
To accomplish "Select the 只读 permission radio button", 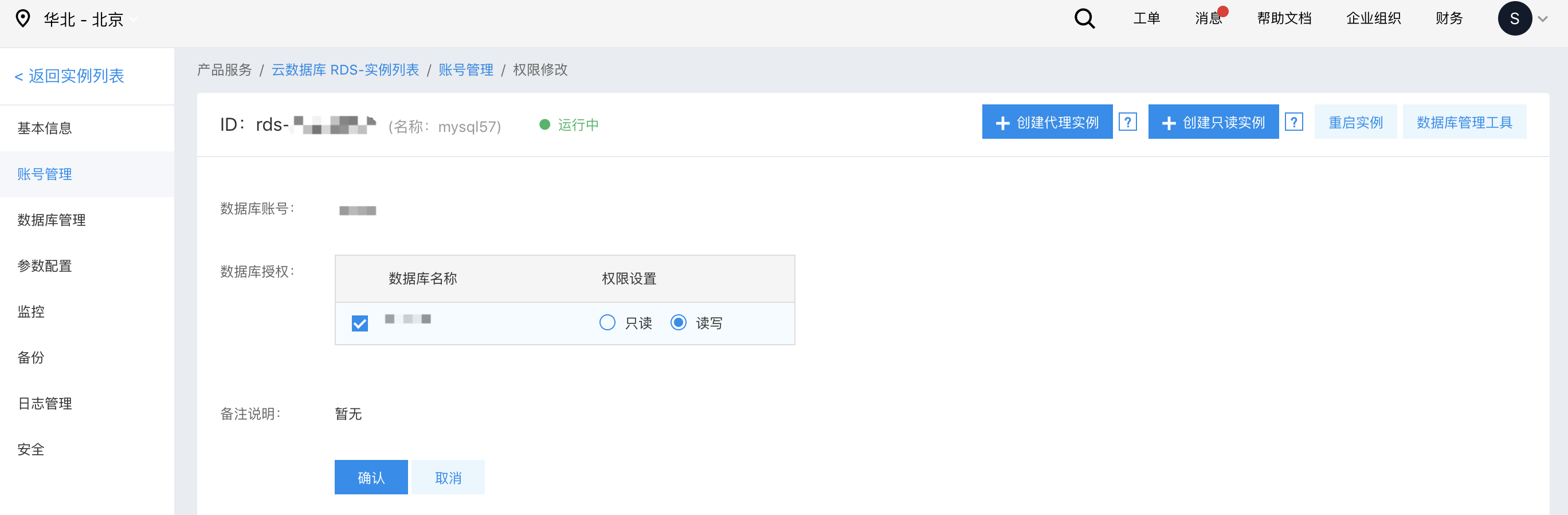I will tap(607, 322).
